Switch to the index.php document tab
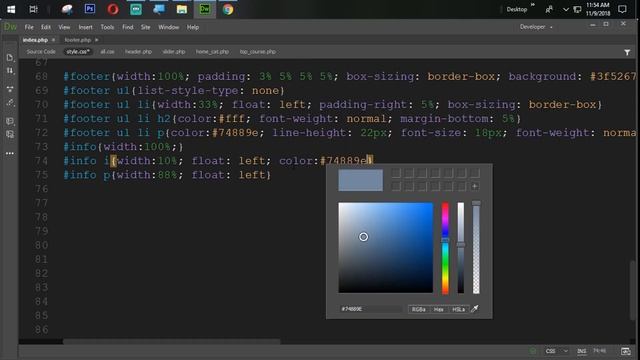 [x=35, y=40]
